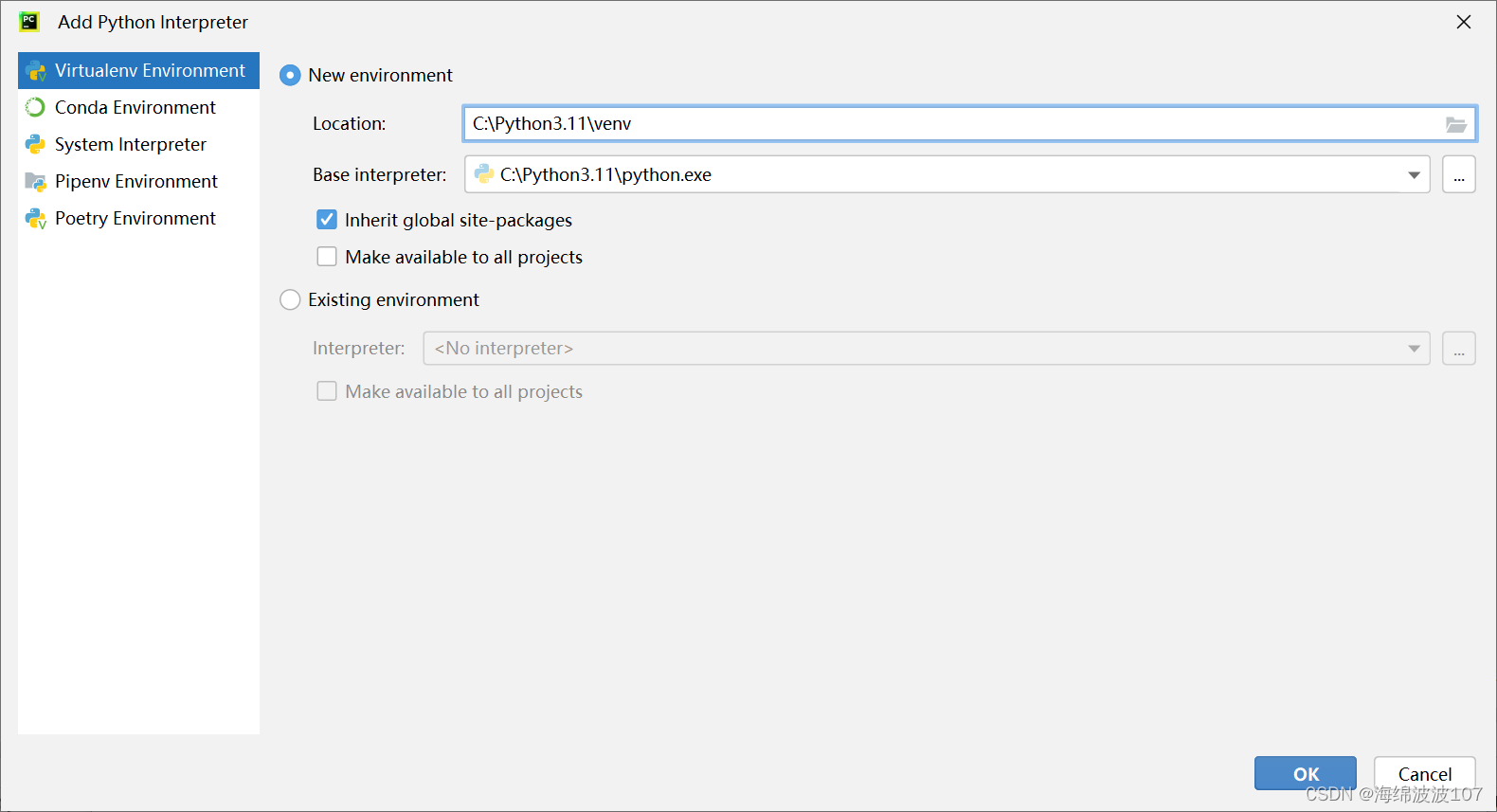Click the Pipenv Environment folder icon
The width and height of the screenshot is (1497, 812).
[36, 182]
